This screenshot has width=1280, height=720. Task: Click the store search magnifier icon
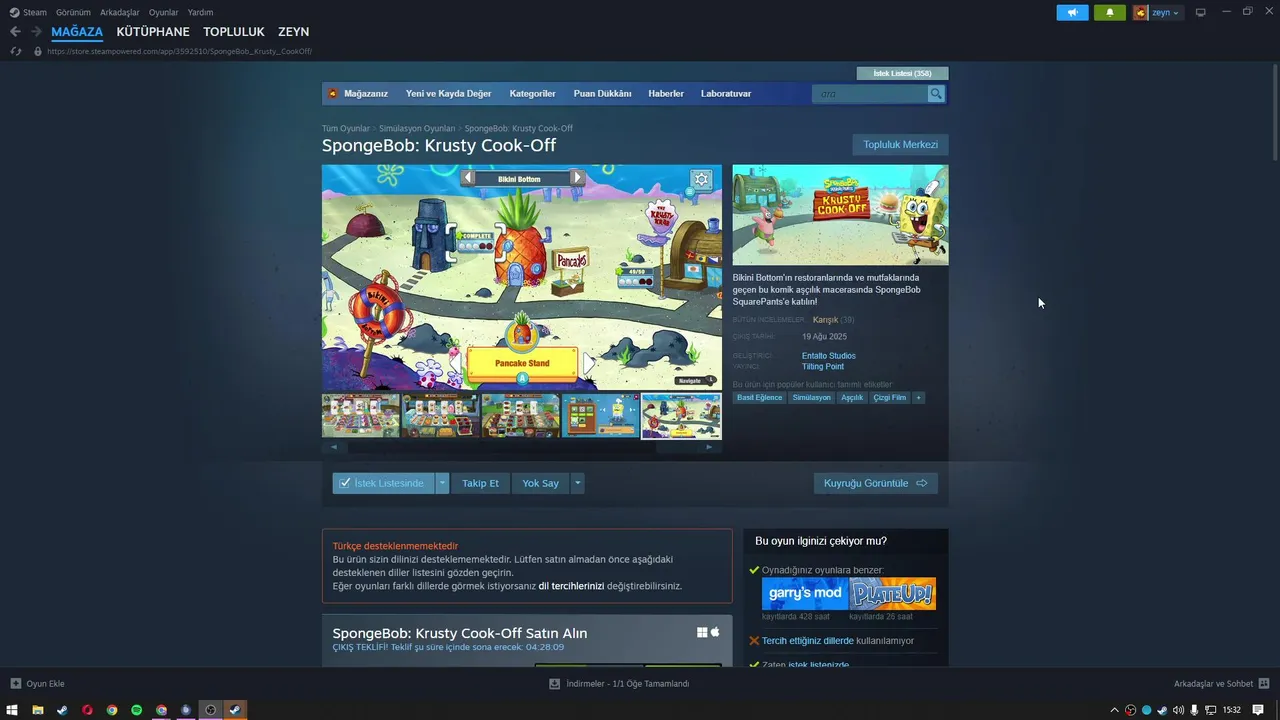936,94
